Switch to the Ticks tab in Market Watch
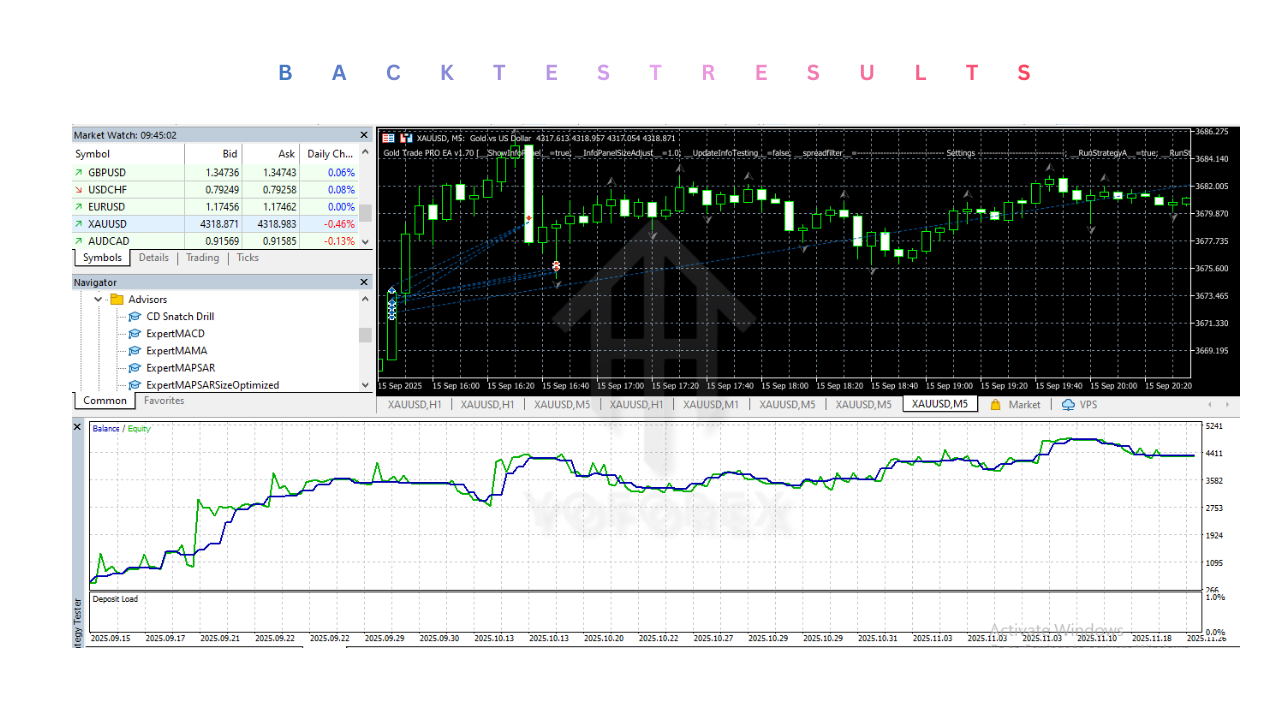The width and height of the screenshot is (1280, 720). (x=247, y=257)
